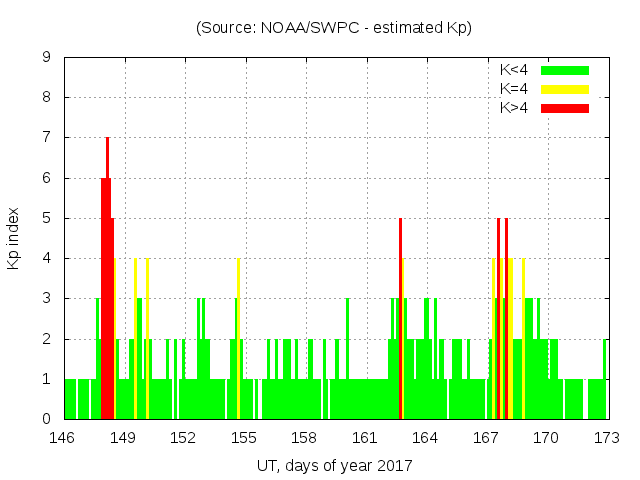
Task: Click the red K>4 legend swatch
Action: (564, 107)
